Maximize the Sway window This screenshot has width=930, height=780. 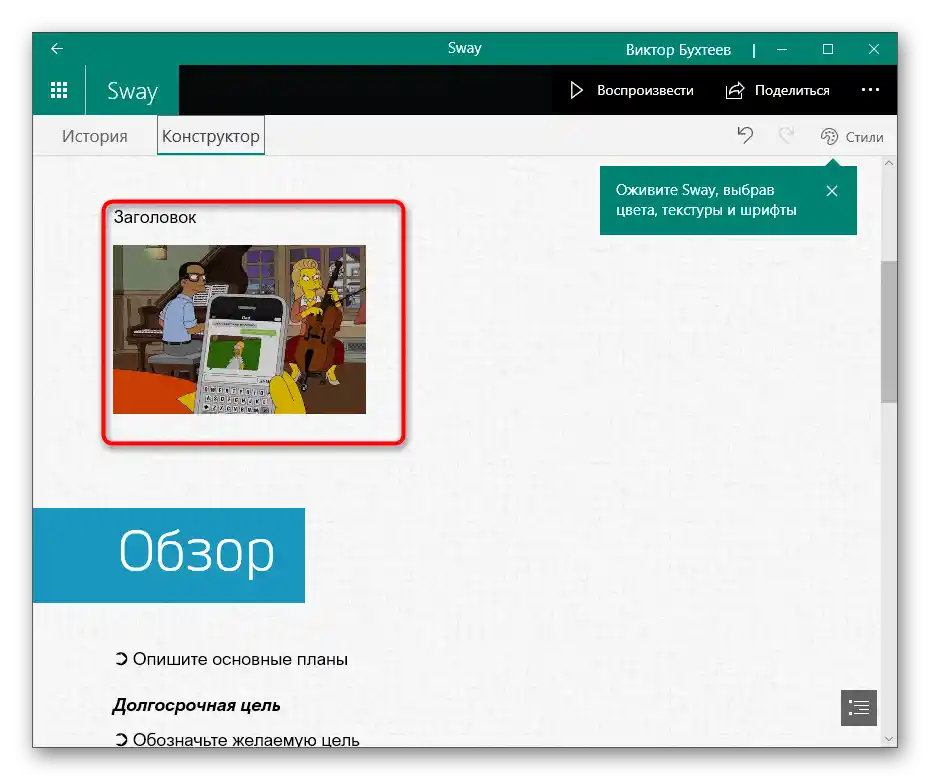pos(828,49)
